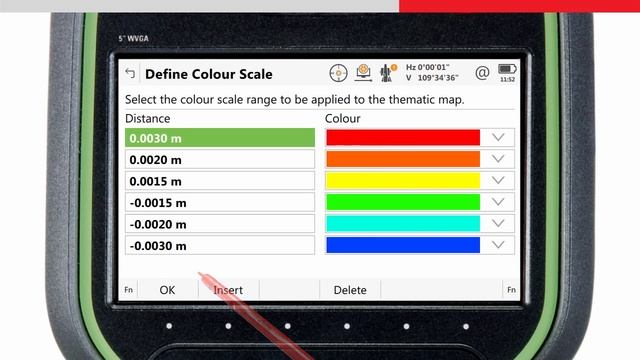Tap the instrument status icon with alert
Screen dimensions: 640x360
(388, 73)
